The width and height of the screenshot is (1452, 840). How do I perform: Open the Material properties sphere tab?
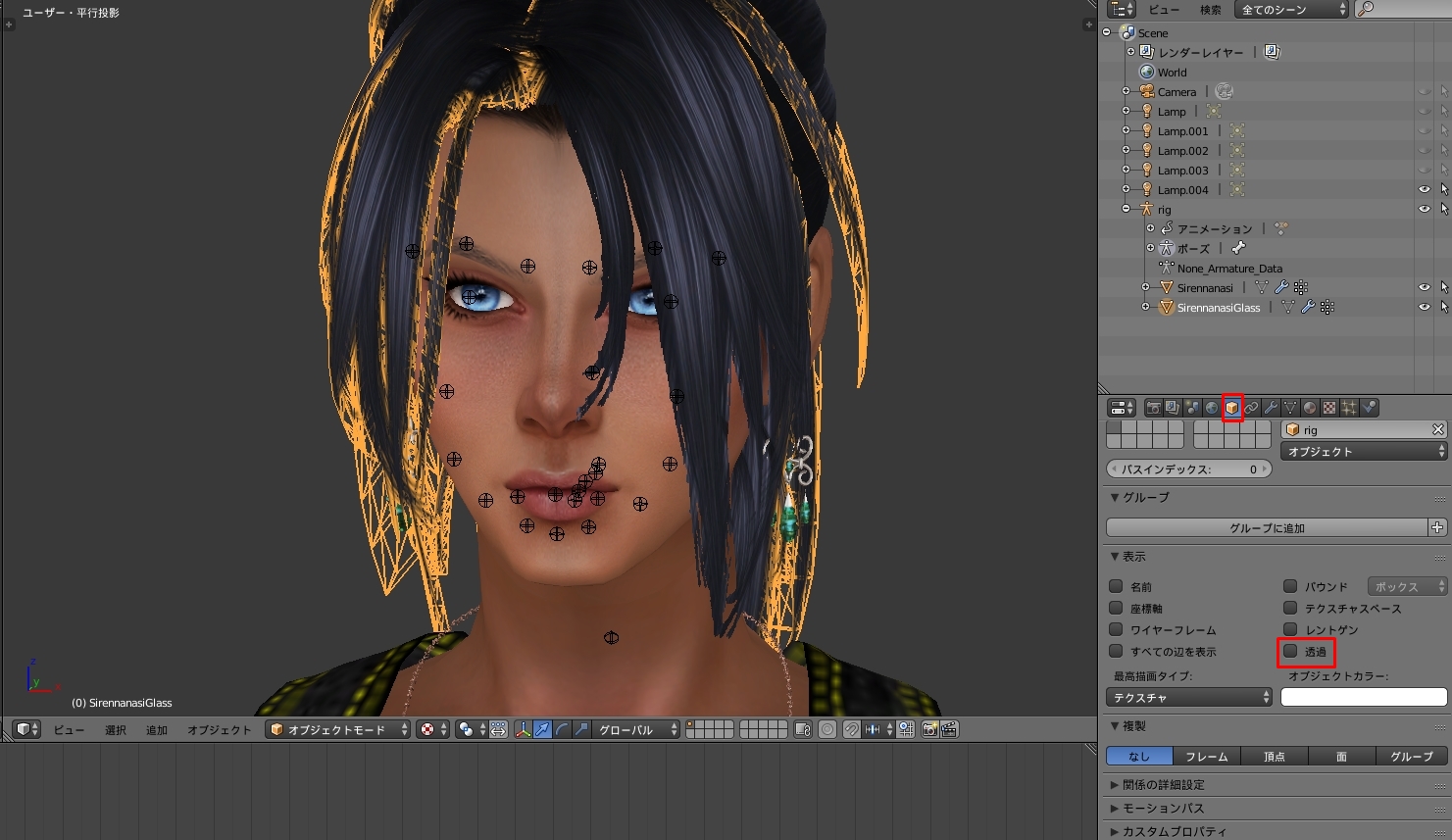tap(1310, 408)
